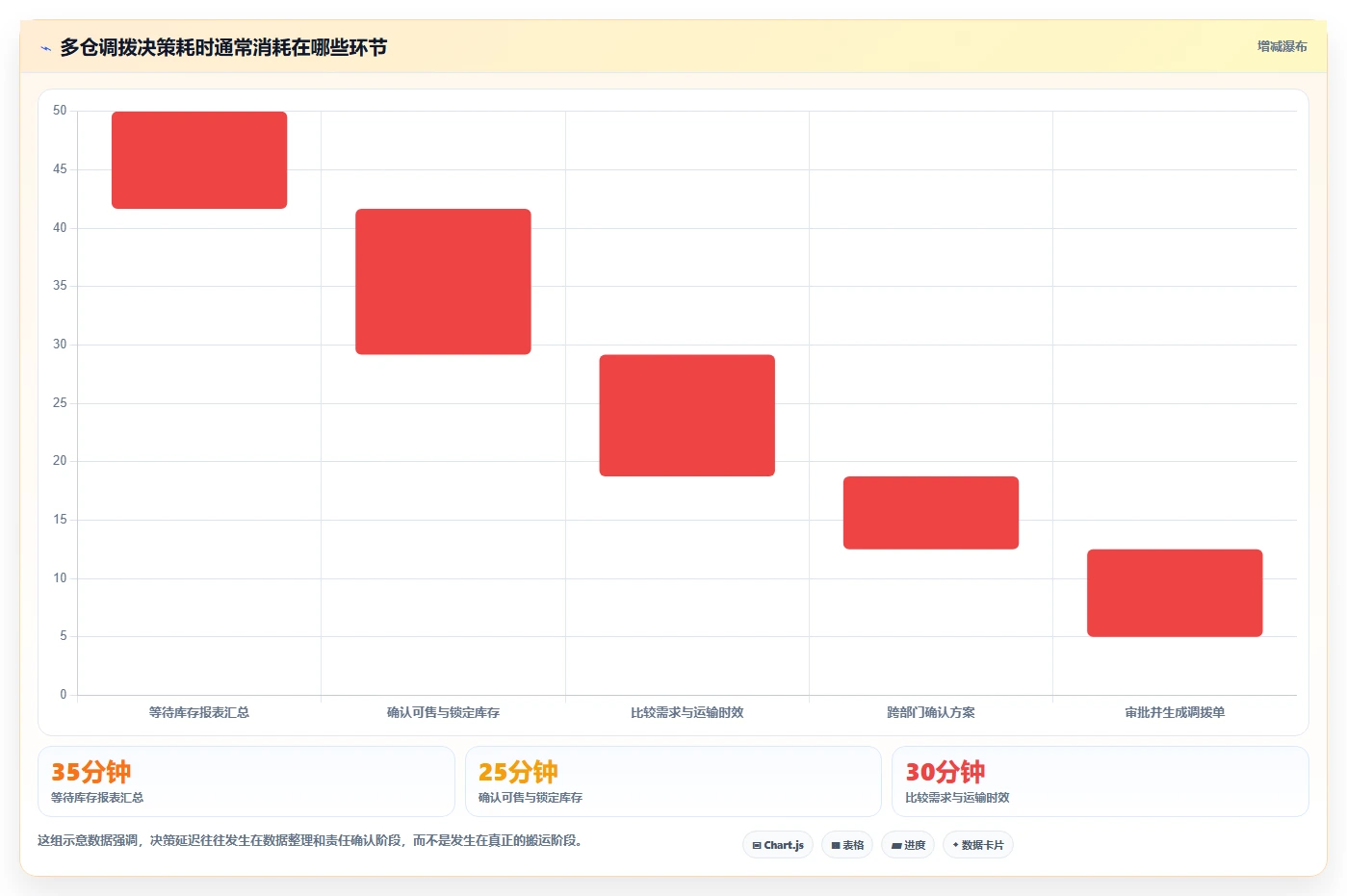Screen dimensions: 1347x896
Task: Click the red bar for 确认可售与锁定库存
Action: [x=443, y=282]
